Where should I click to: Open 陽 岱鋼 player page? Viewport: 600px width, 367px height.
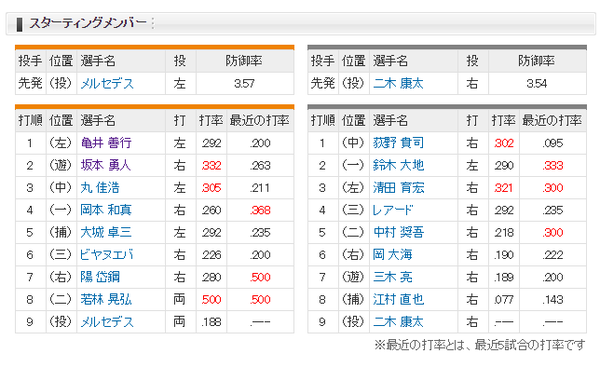[100, 277]
